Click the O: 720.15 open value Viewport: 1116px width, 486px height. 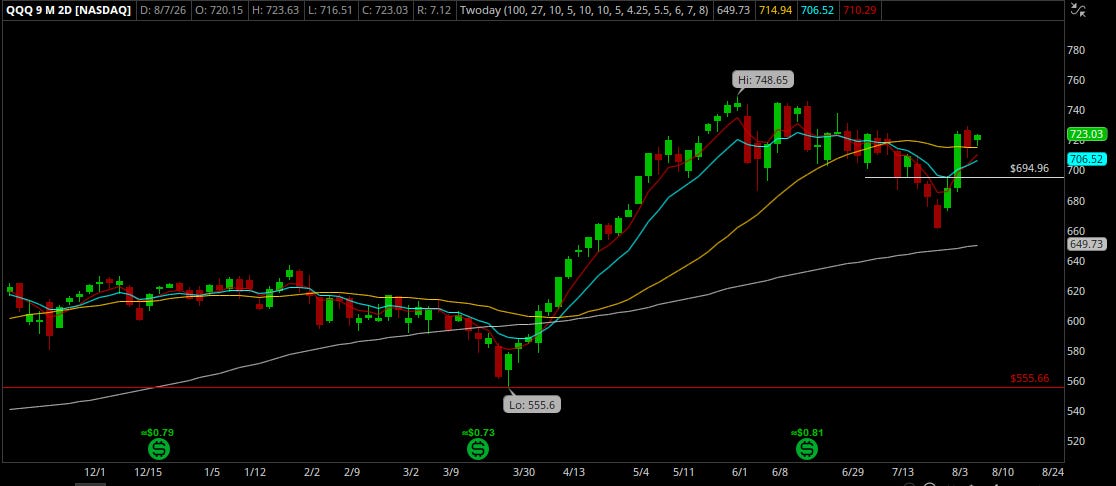coord(220,11)
